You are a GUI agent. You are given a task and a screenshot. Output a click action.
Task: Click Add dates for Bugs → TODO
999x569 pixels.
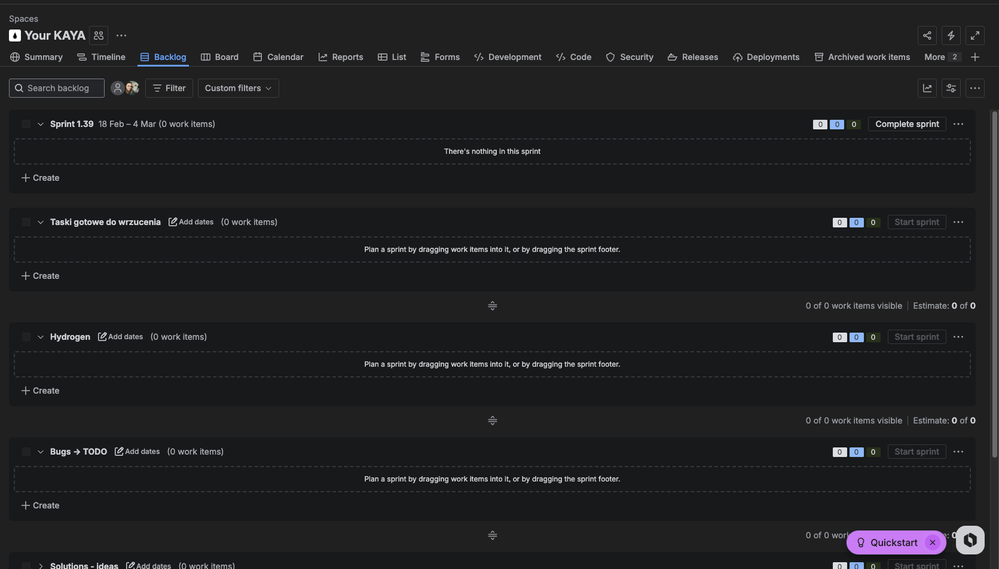[137, 451]
